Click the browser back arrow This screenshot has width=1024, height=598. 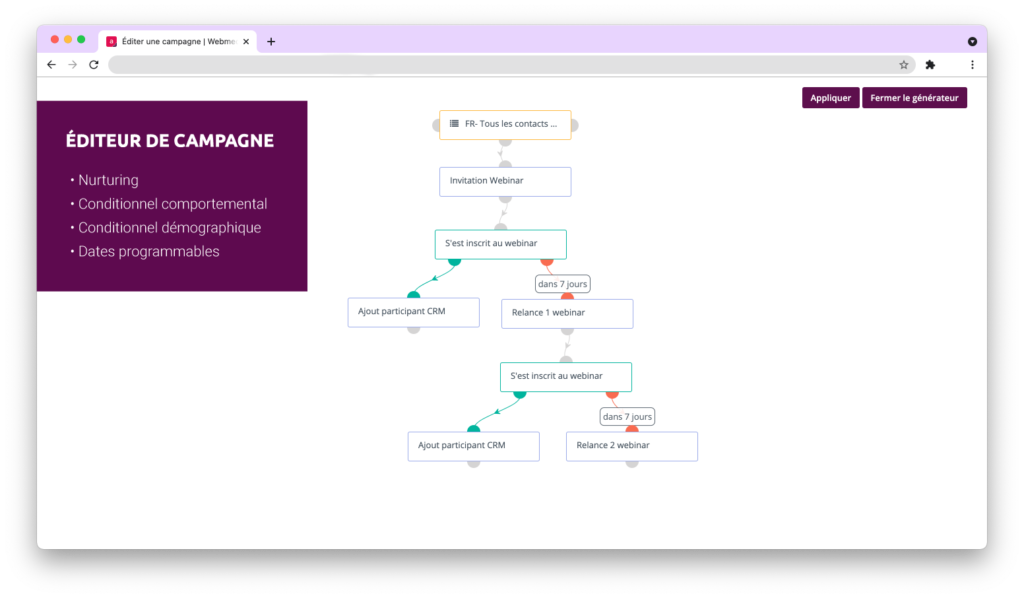pyautogui.click(x=52, y=65)
